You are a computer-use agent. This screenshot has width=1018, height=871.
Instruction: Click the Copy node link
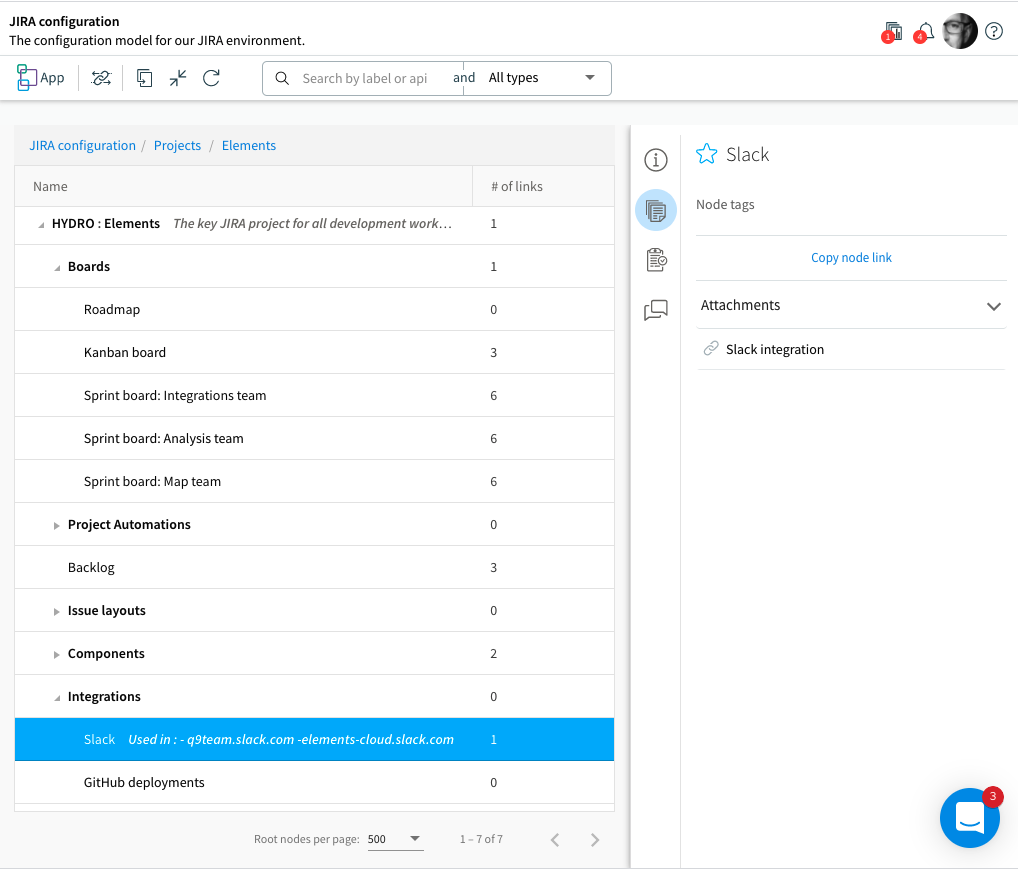pos(851,257)
